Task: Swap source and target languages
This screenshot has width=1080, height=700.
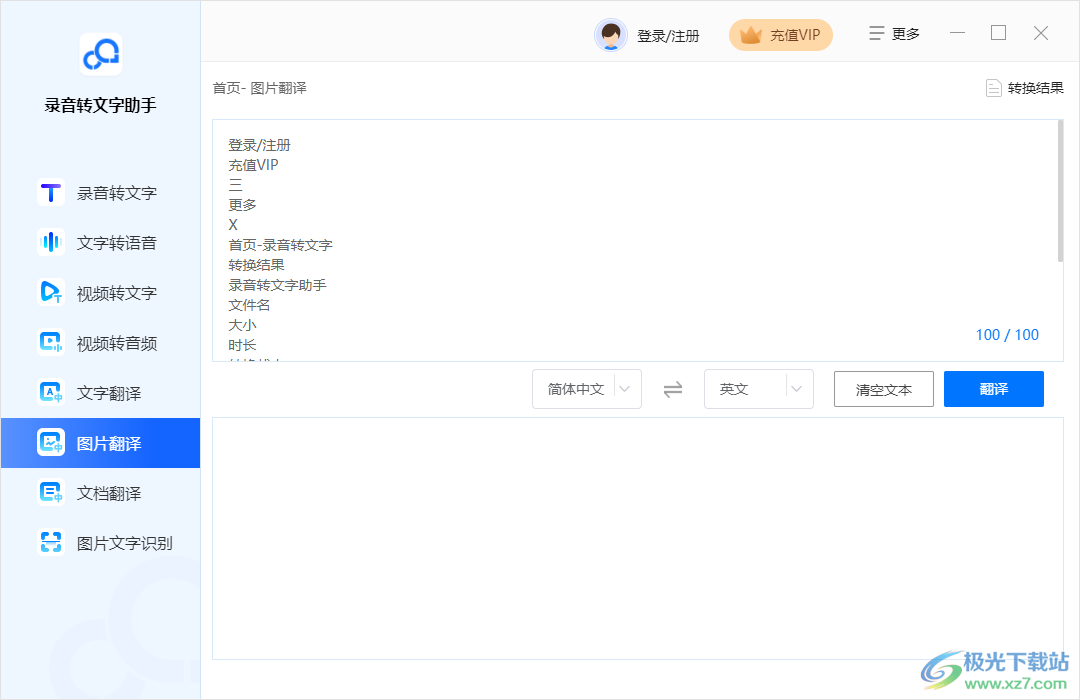Action: 673,389
